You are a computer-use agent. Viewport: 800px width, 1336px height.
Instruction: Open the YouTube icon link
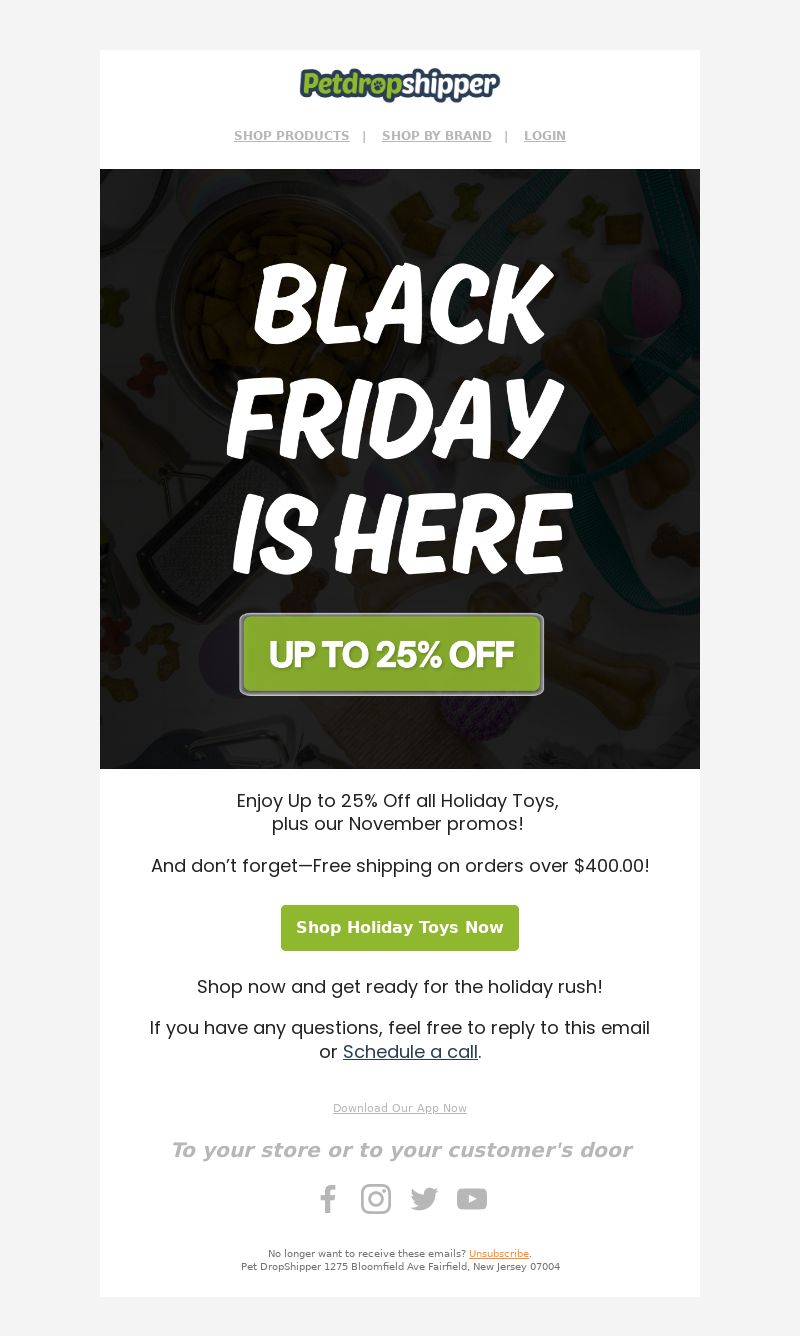[472, 1199]
